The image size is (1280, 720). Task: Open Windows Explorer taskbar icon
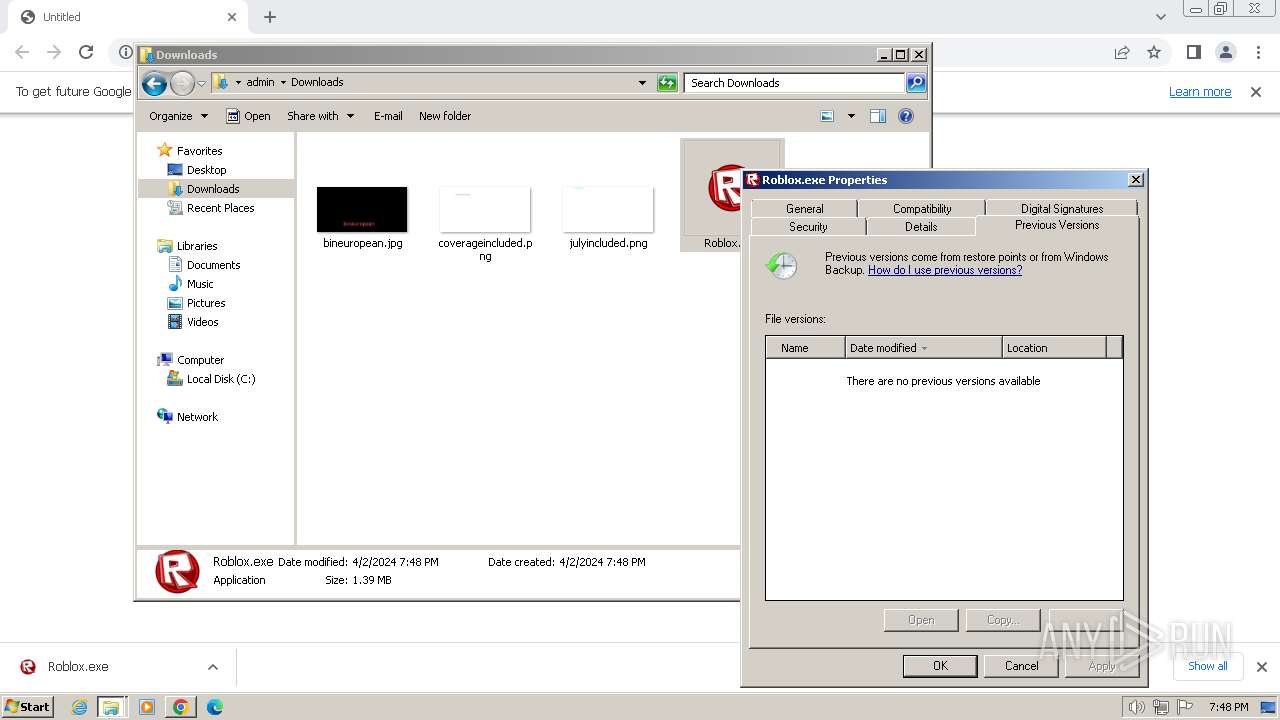tap(111, 707)
